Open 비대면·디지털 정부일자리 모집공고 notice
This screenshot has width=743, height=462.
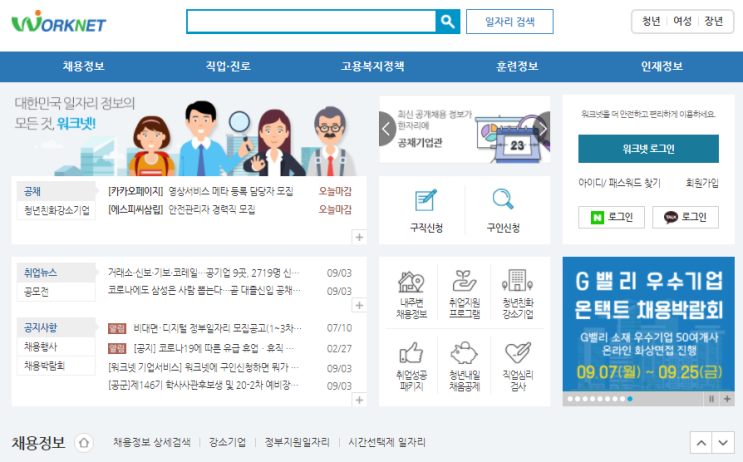click(217, 328)
